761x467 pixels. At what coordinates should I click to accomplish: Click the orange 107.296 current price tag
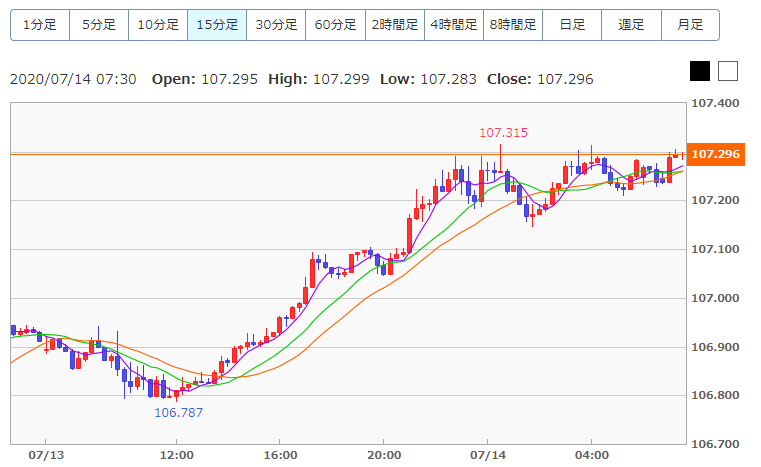[x=716, y=154]
